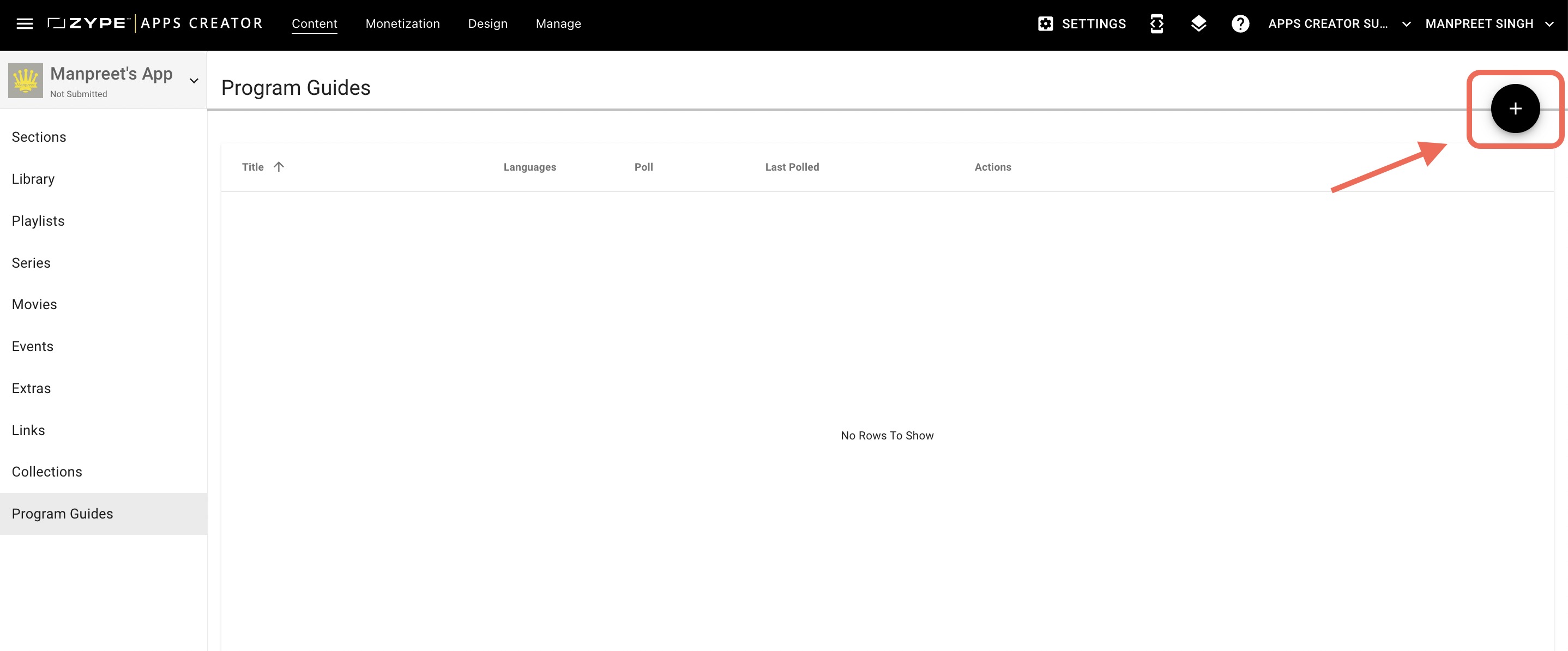Viewport: 1568px width, 651px height.
Task: Click the Last Polled column header
Action: click(x=792, y=167)
